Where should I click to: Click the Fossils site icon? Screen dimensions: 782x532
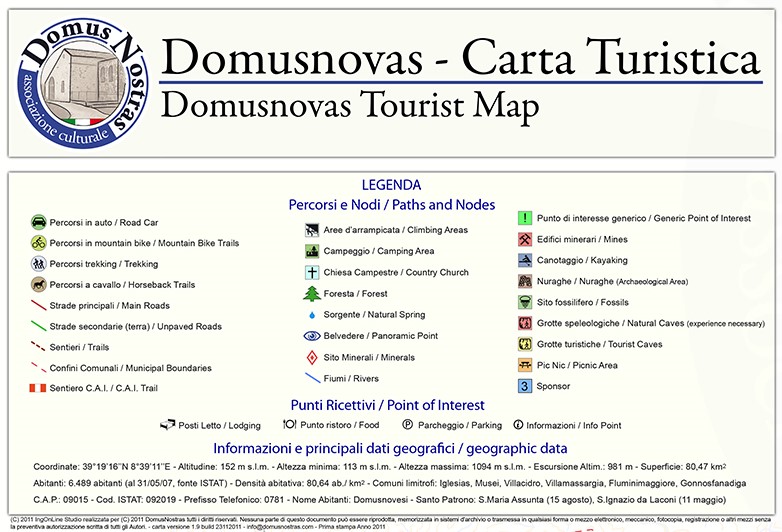coord(525,302)
